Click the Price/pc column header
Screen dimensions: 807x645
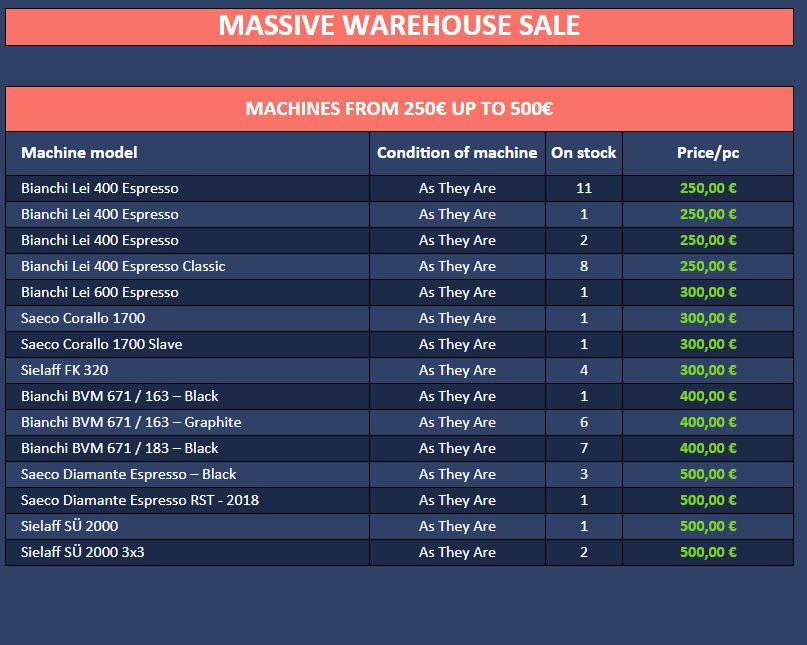(708, 153)
